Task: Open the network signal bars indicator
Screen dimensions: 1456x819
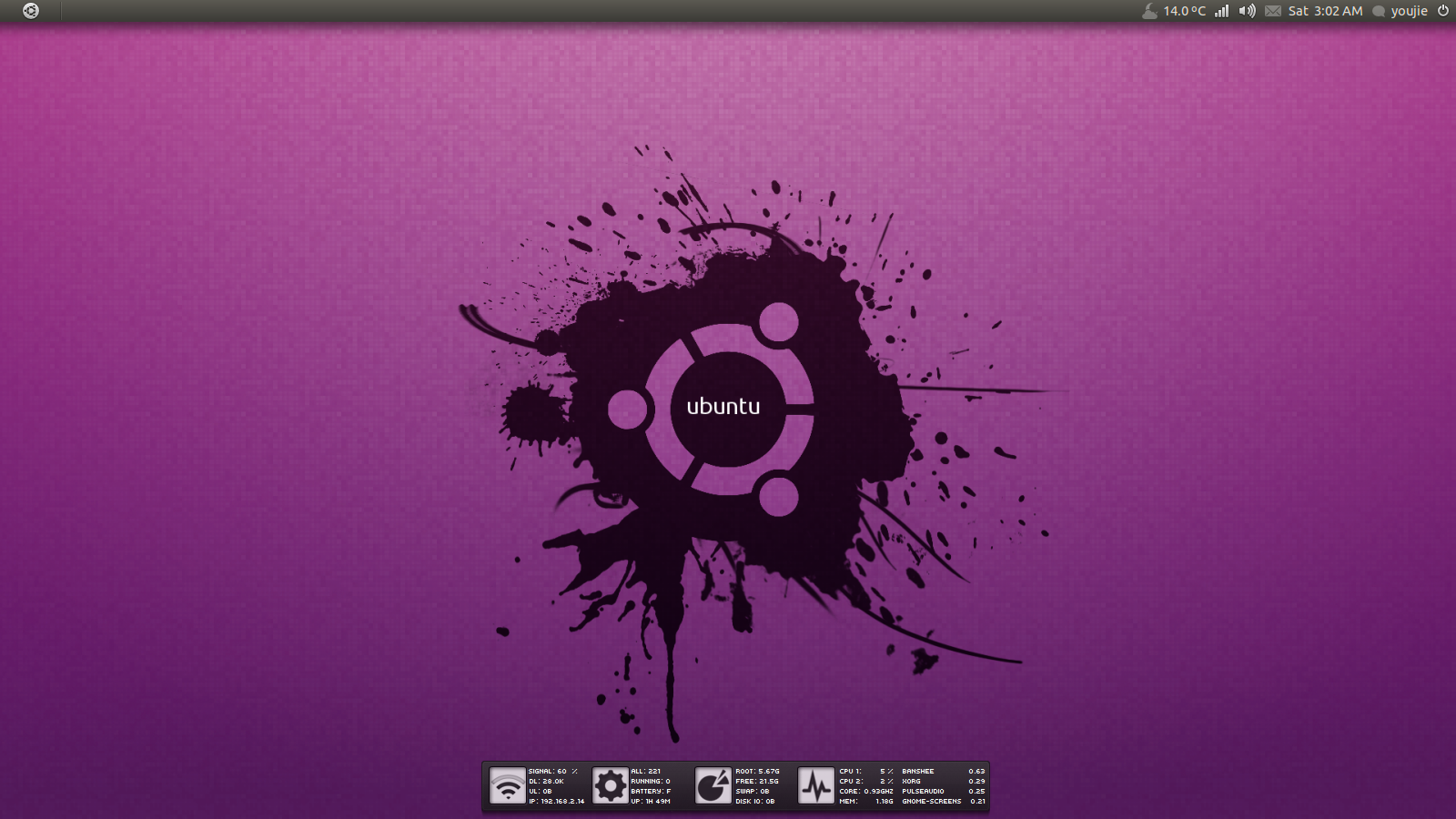Action: (1222, 11)
